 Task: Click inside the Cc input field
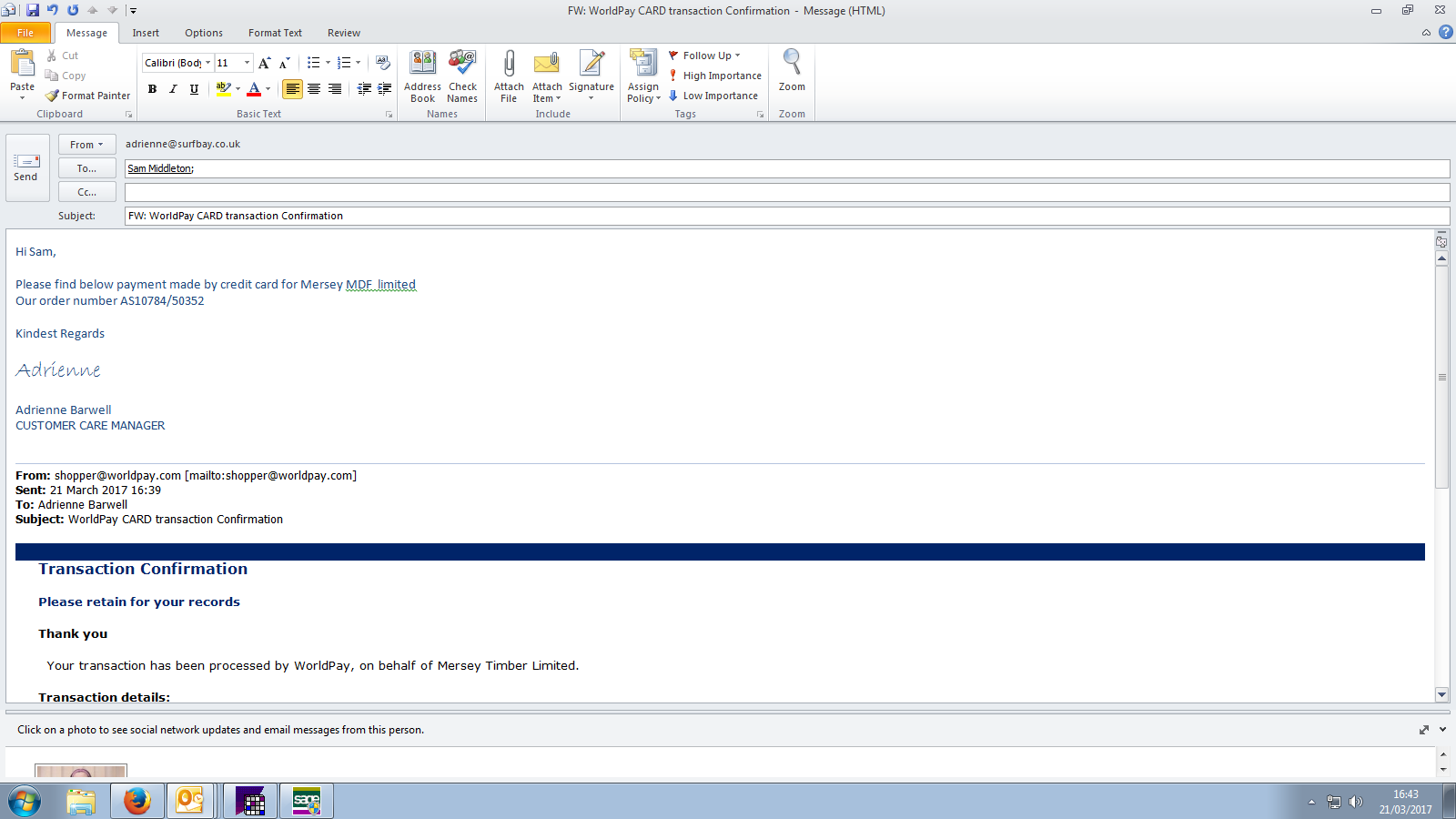tap(787, 192)
